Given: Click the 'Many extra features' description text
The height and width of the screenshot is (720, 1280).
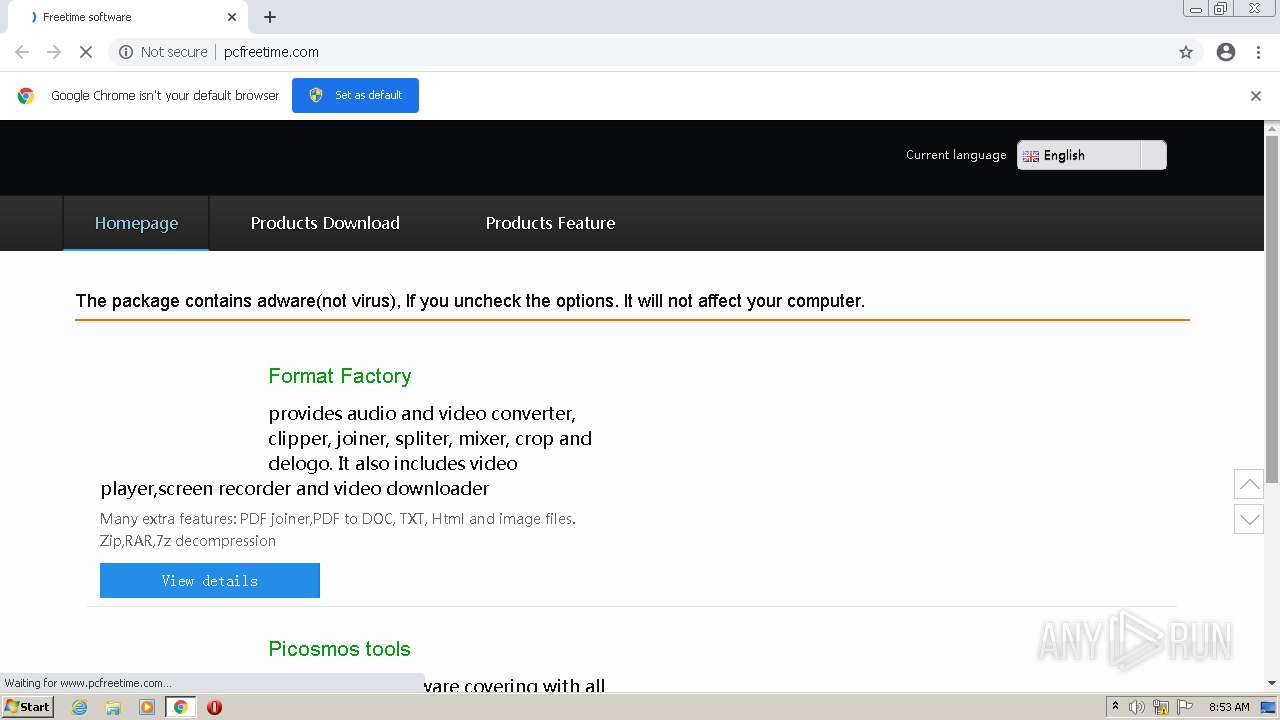Looking at the screenshot, I should pyautogui.click(x=338, y=529).
